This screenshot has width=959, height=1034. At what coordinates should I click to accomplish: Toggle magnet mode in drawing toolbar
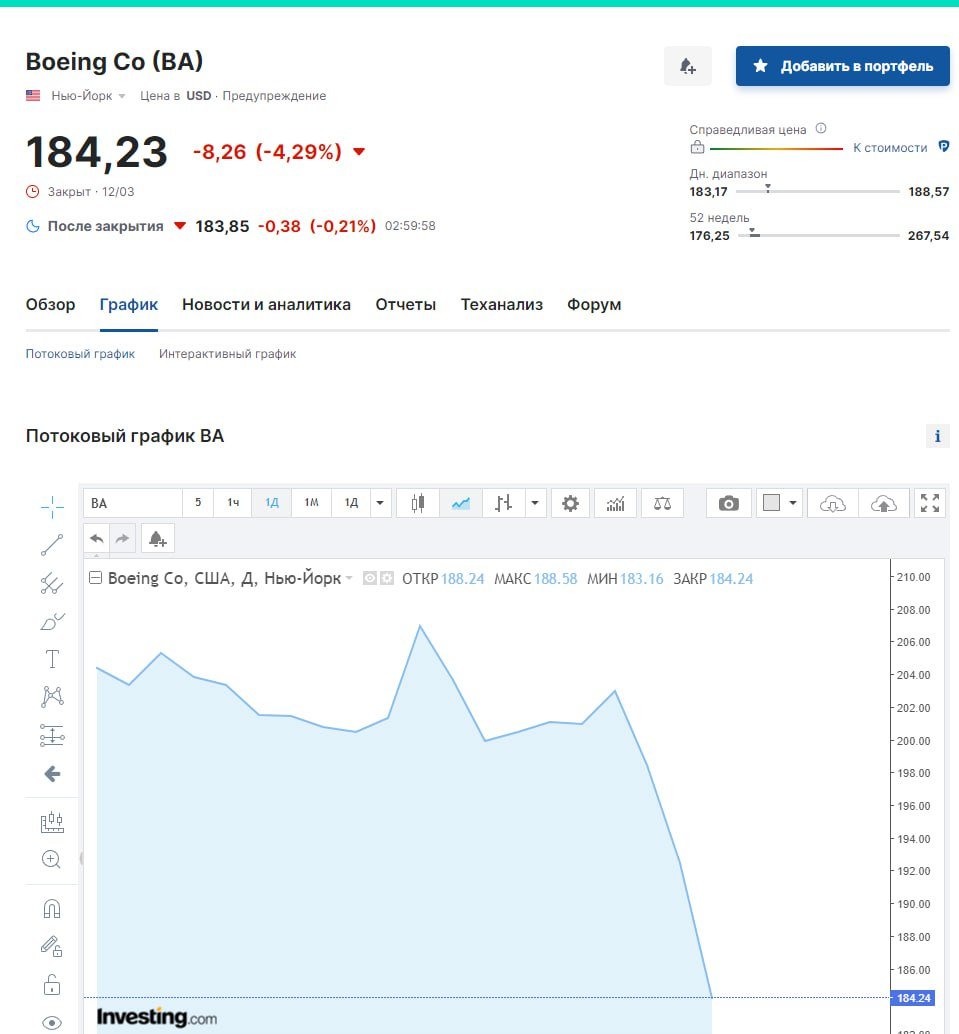pyautogui.click(x=52, y=908)
